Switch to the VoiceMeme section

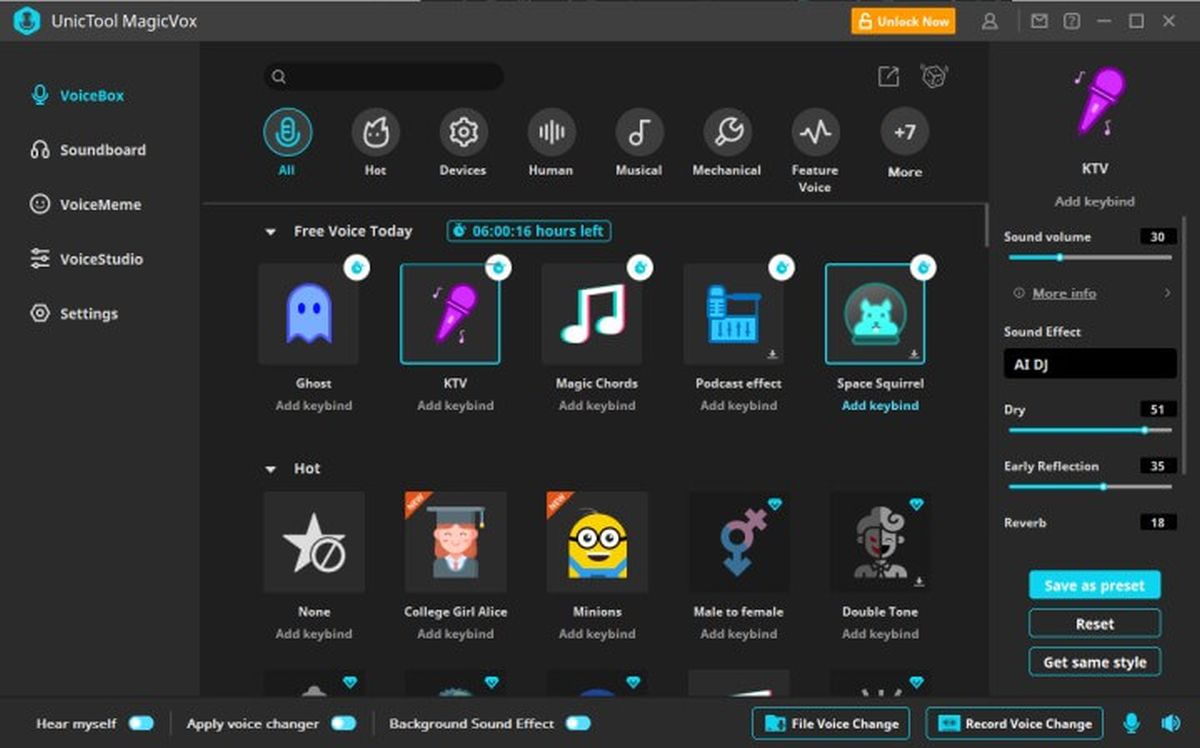(85, 204)
